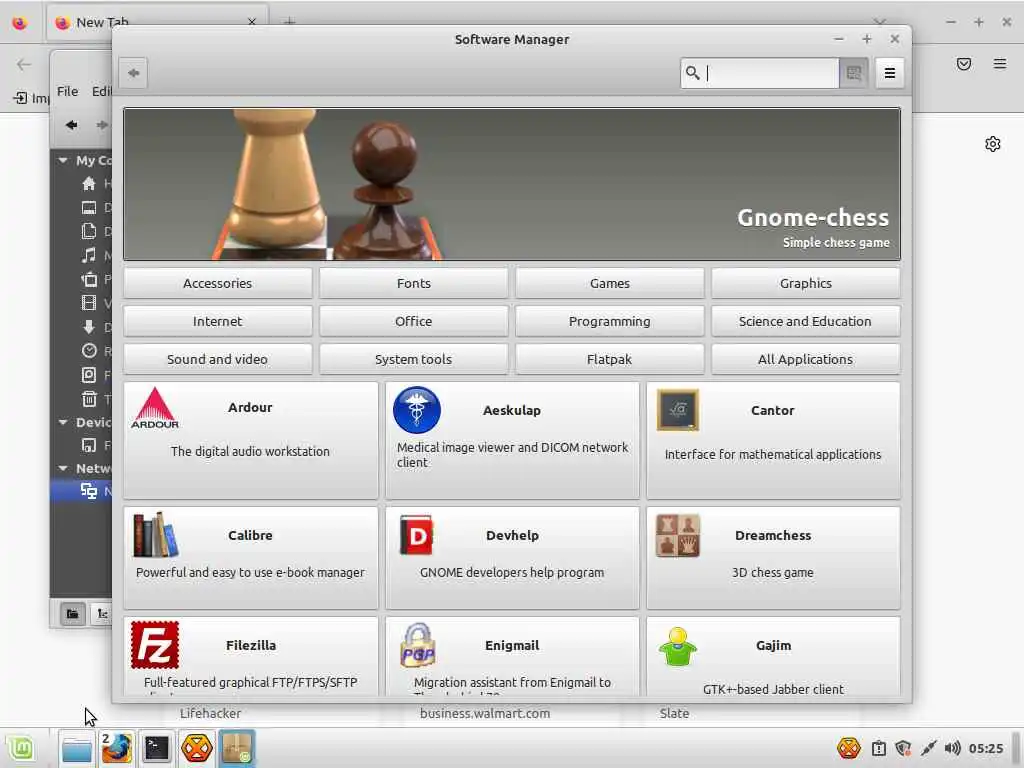Open the security shield tray icon
This screenshot has width=1024, height=768.
[903, 748]
